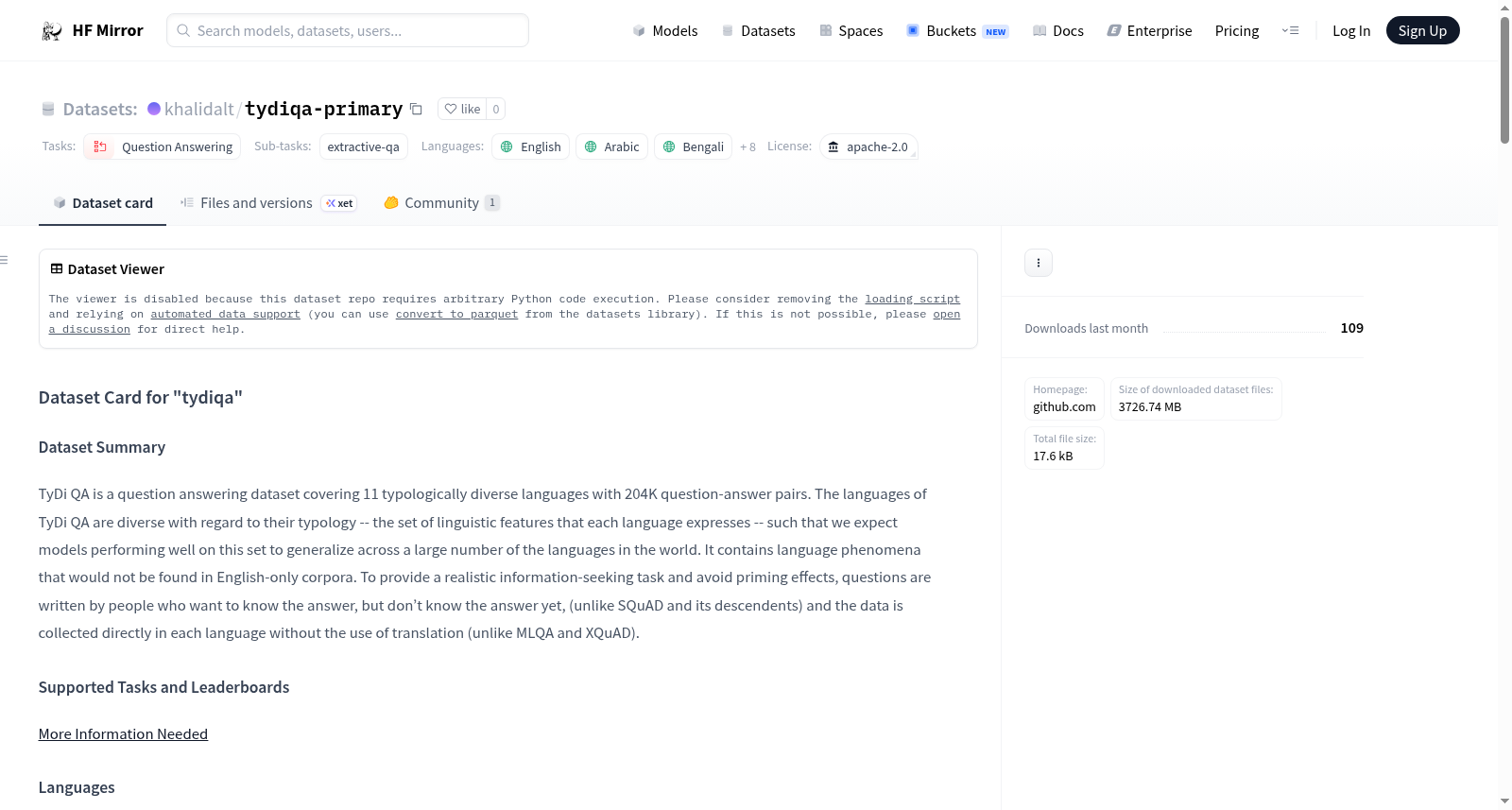
Task: Open the Pricing page
Action: 1237,31
